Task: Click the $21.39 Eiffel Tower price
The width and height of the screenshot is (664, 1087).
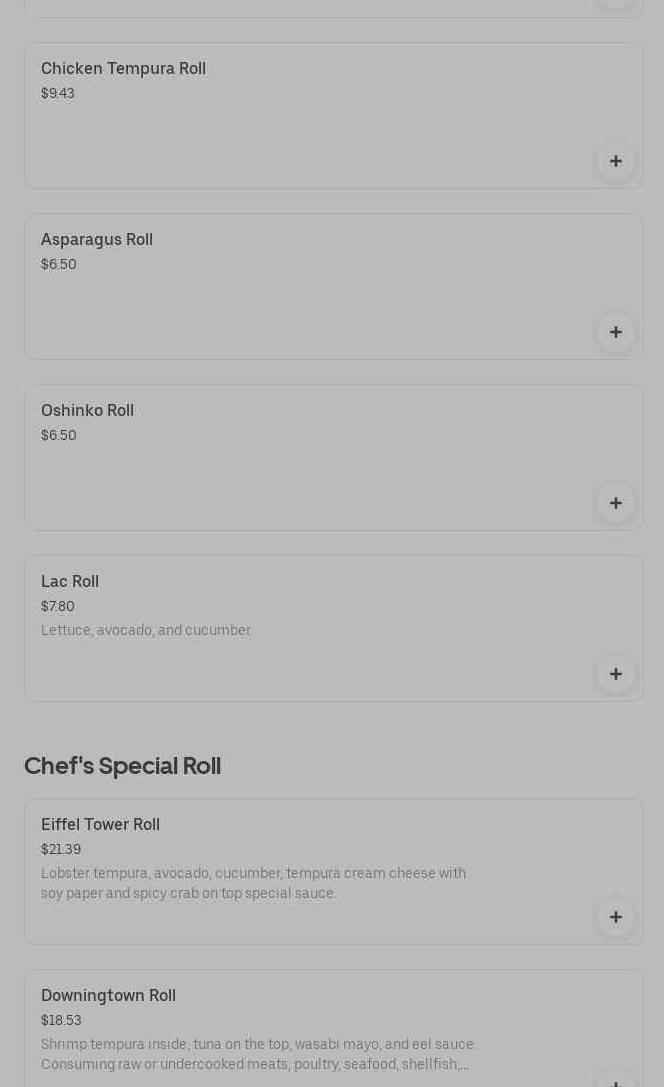Action: pyautogui.click(x=61, y=850)
